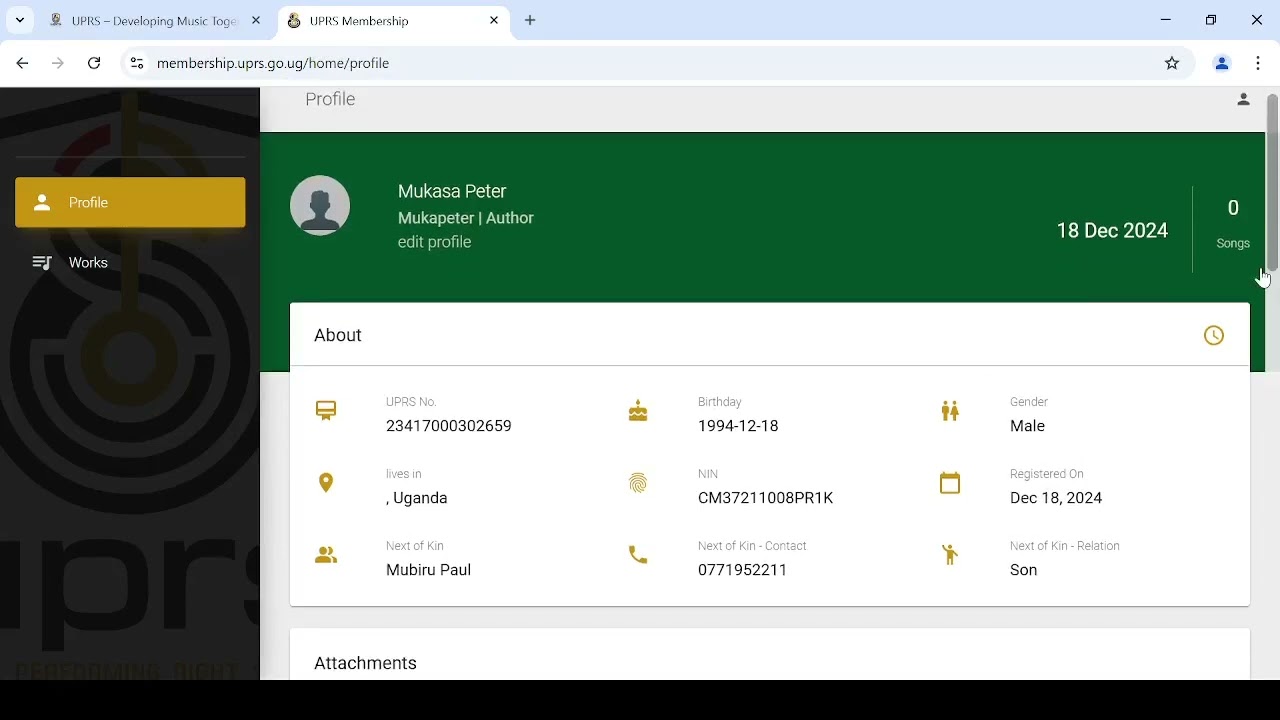This screenshot has height=720, width=1280.
Task: Click the 0 Songs counter
Action: (x=1233, y=224)
